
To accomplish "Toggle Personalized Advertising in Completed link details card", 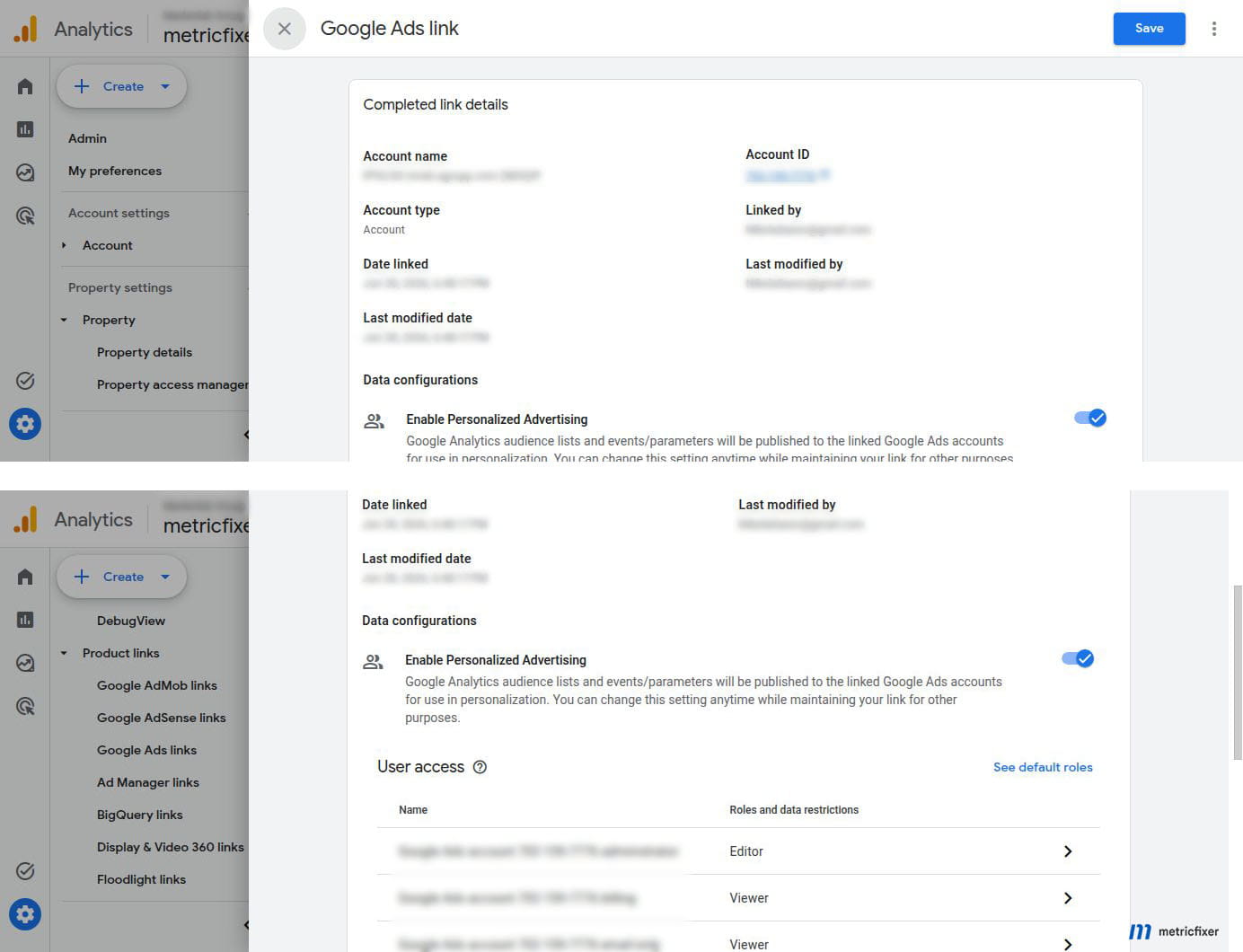I will 1090,418.
